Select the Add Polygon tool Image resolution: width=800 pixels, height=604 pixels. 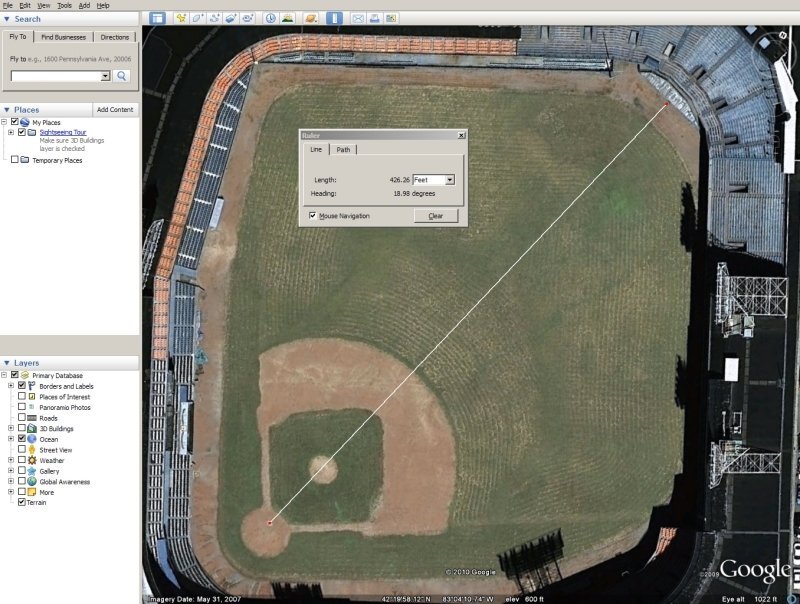click(x=198, y=18)
